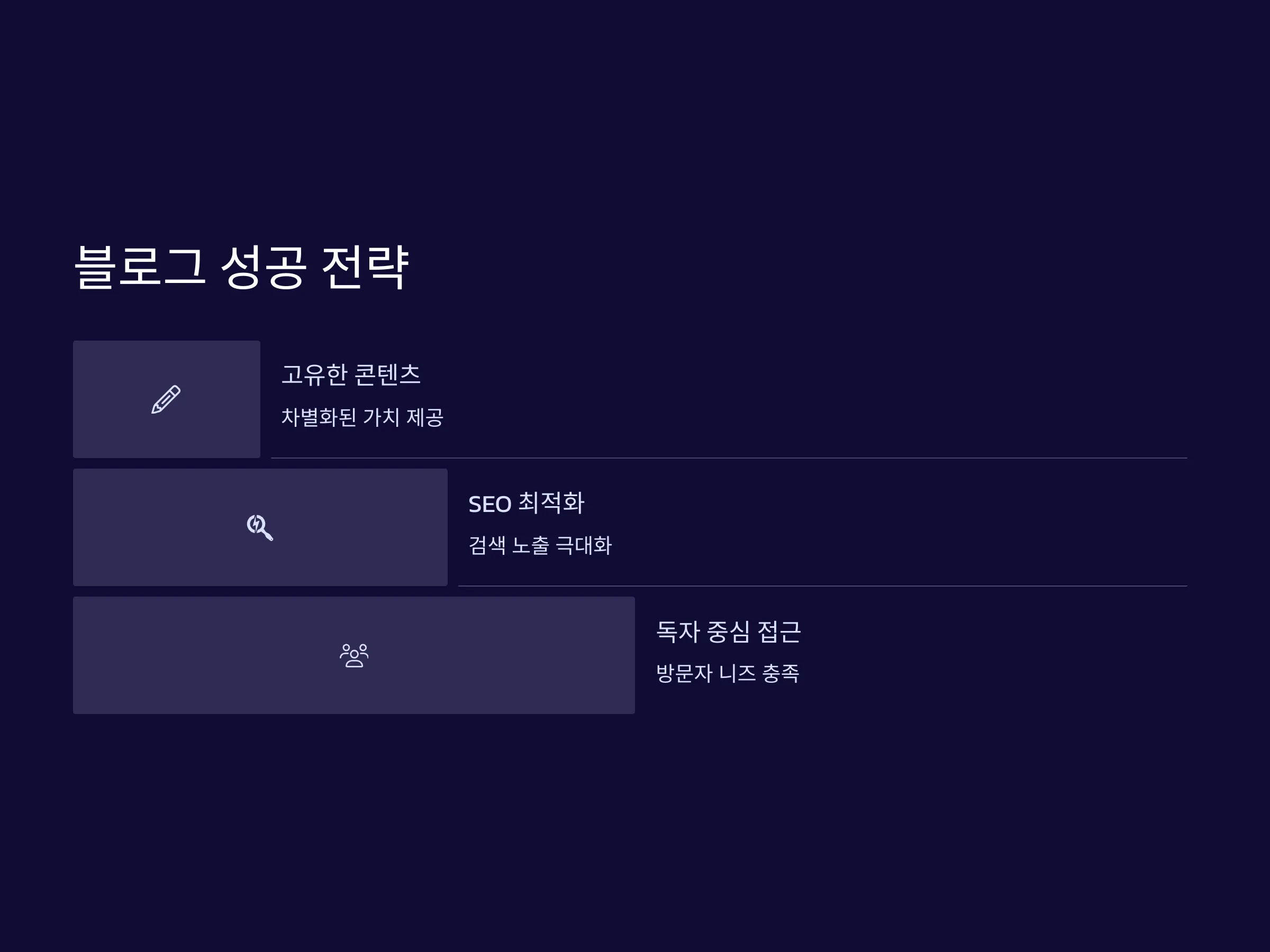Click the word SEO in the second heading
This screenshot has width=1270, height=952.
[489, 505]
